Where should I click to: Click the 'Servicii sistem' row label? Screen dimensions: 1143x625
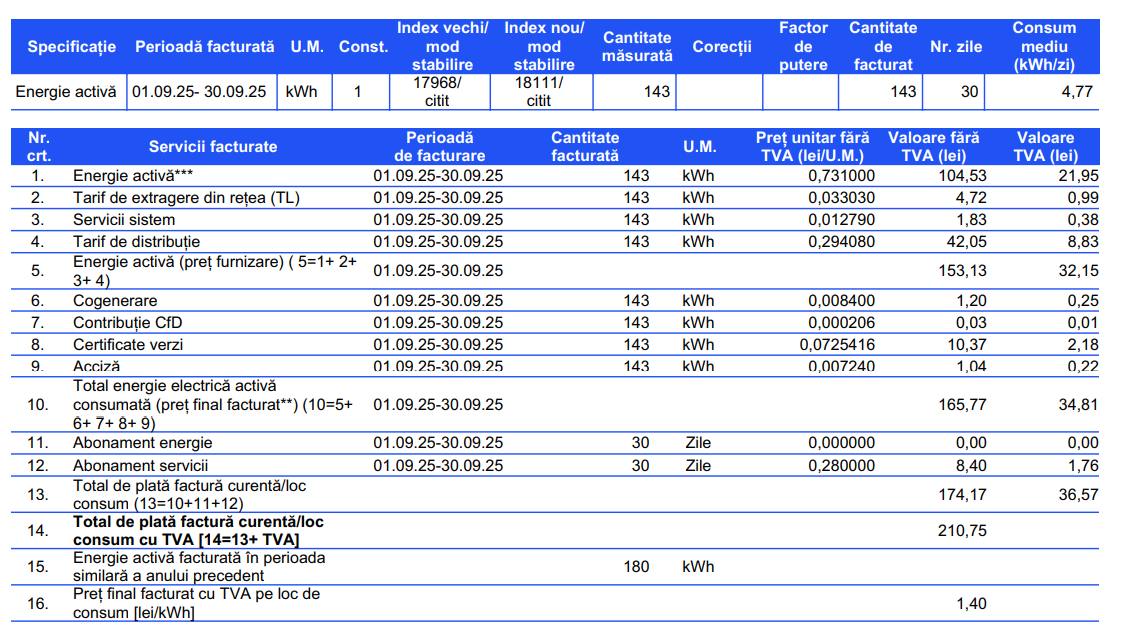(x=123, y=220)
